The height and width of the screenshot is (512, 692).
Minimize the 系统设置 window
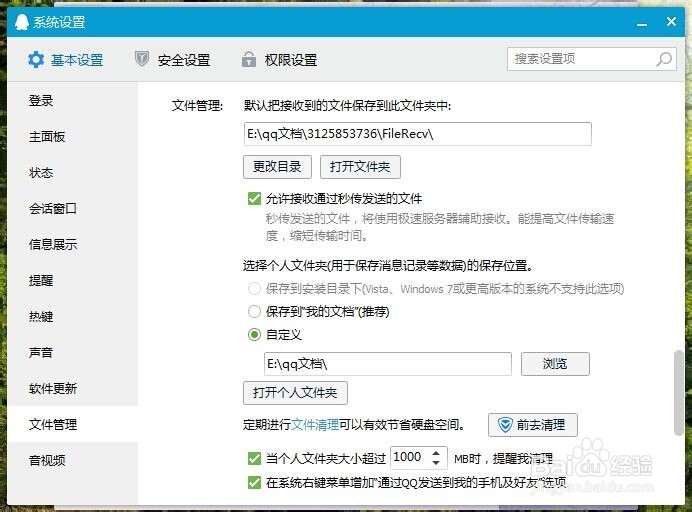tap(642, 24)
